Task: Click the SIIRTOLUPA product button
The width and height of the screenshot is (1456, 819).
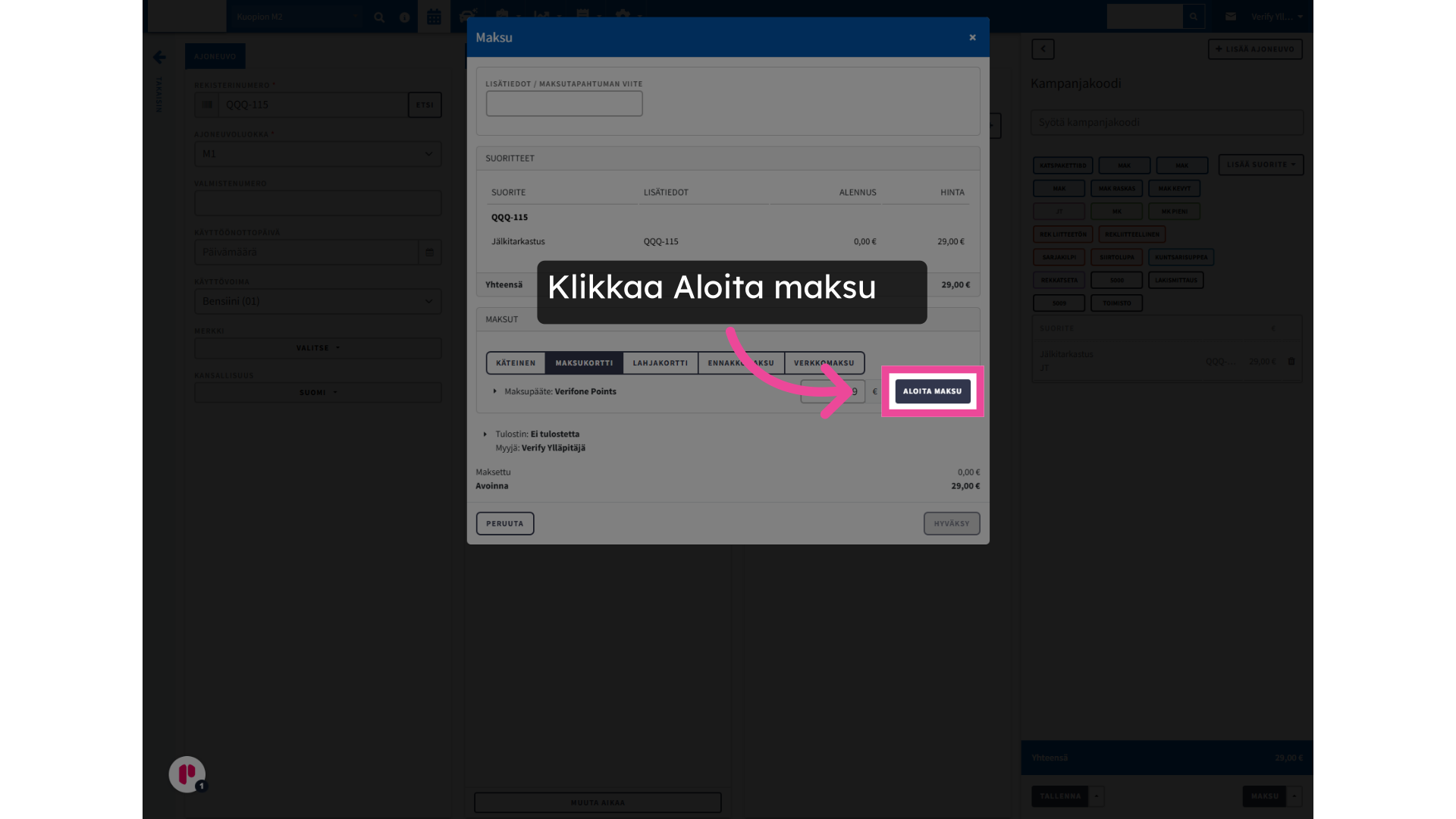Action: tap(1116, 257)
